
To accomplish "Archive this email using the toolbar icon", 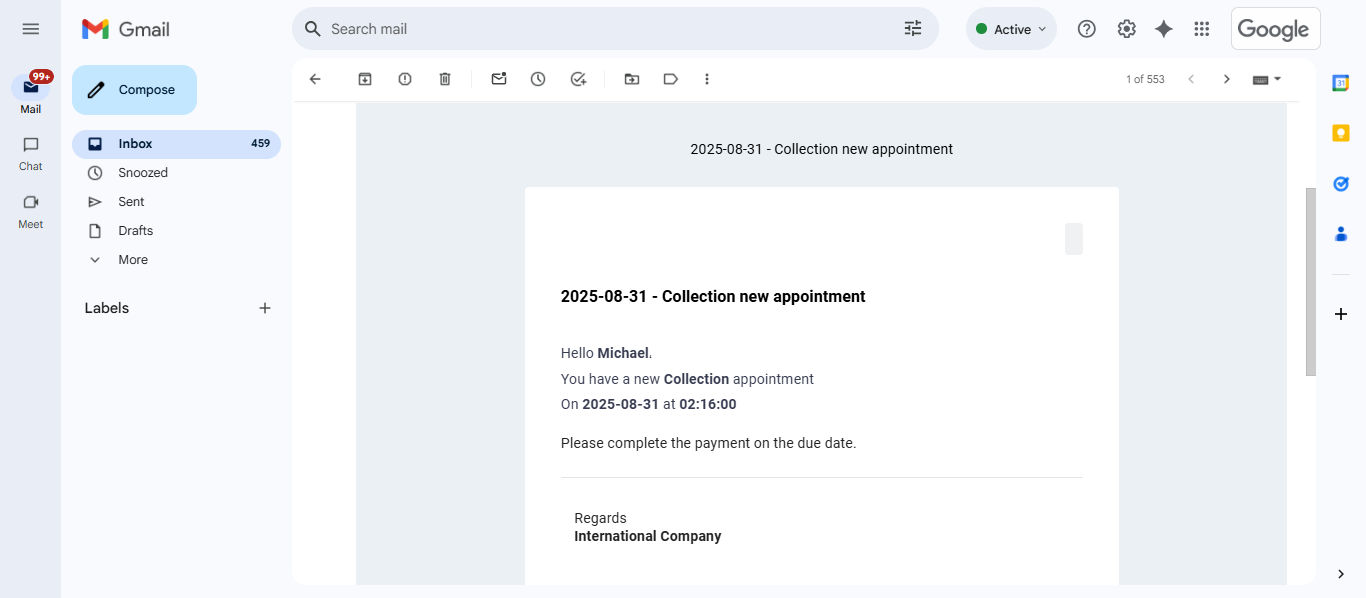I will tap(365, 79).
